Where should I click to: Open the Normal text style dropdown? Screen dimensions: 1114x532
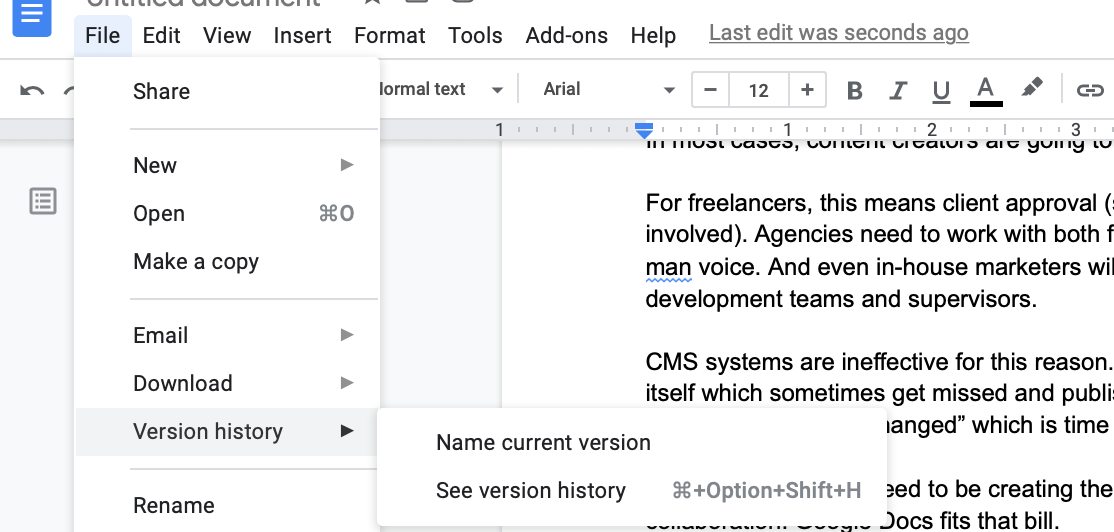click(442, 89)
